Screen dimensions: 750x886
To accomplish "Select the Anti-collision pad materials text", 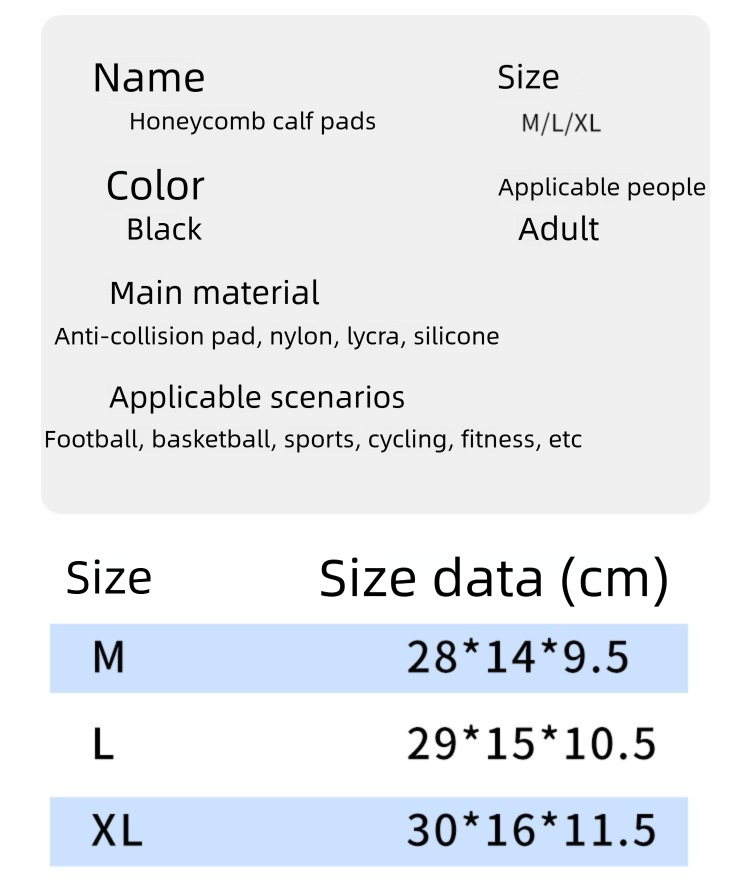I will pyautogui.click(x=276, y=337).
